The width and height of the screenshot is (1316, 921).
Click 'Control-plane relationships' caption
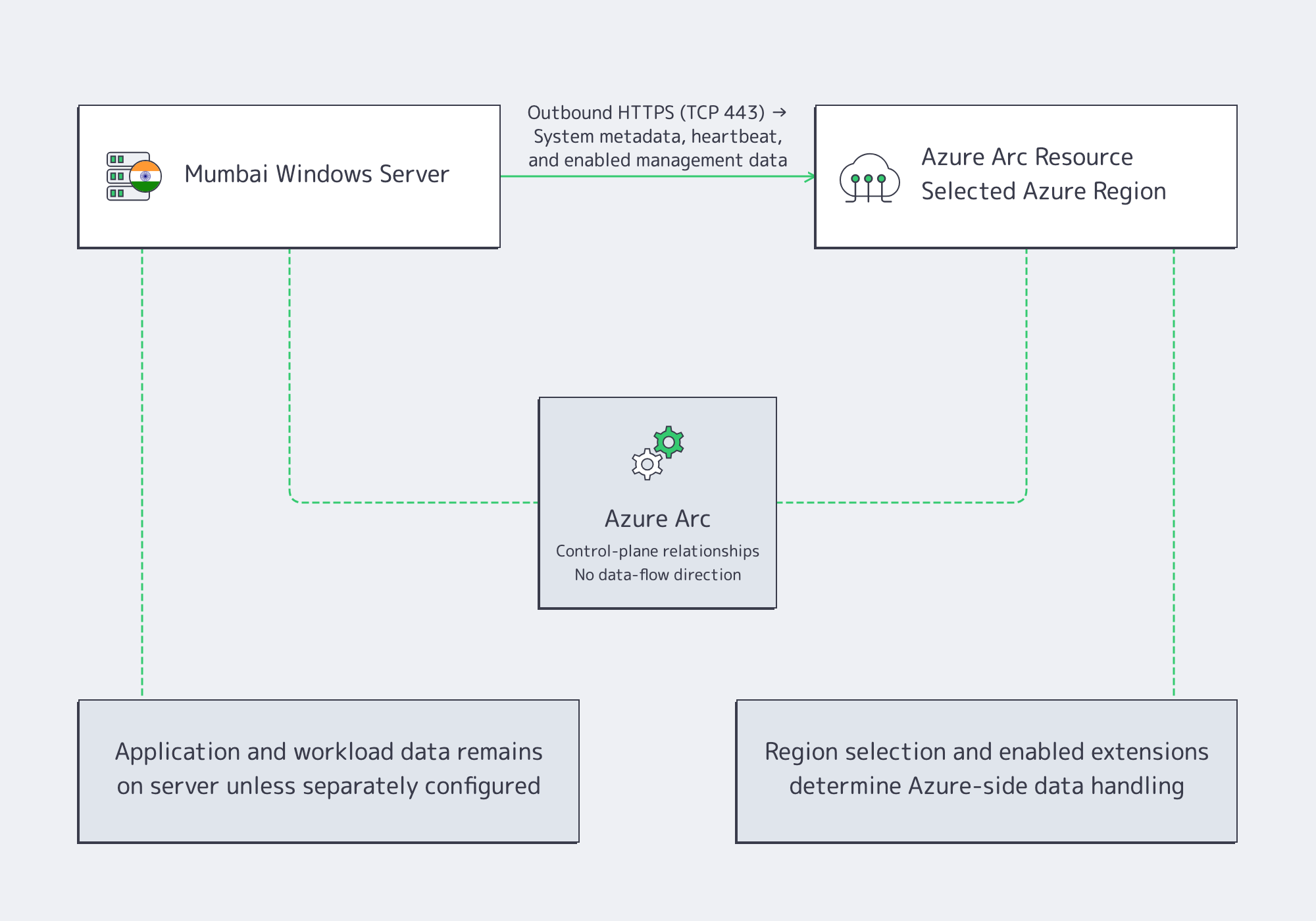pyautogui.click(x=657, y=551)
